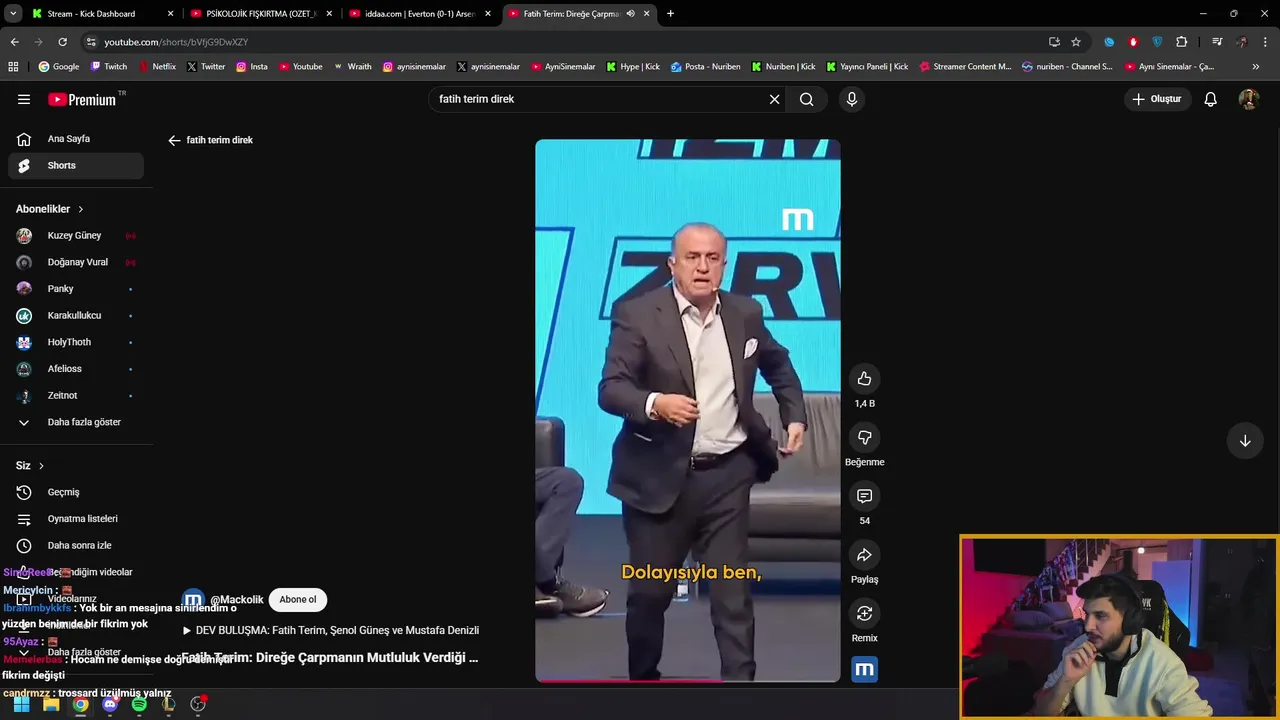1280x720 pixels.
Task: Click the Chrome address bar URL
Action: (176, 42)
